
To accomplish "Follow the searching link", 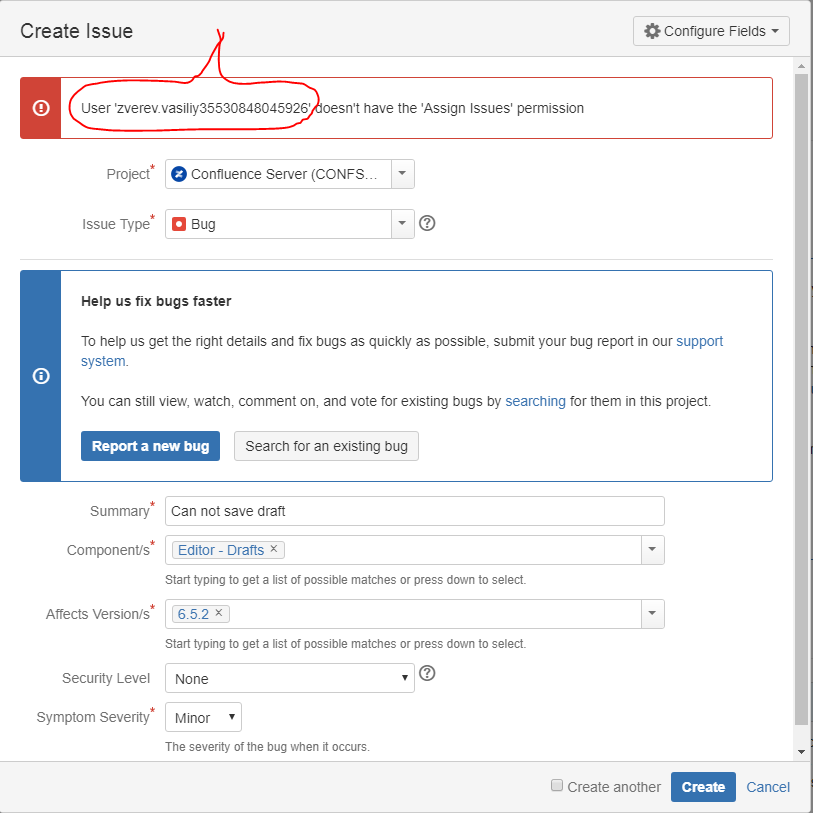I will click(x=535, y=401).
